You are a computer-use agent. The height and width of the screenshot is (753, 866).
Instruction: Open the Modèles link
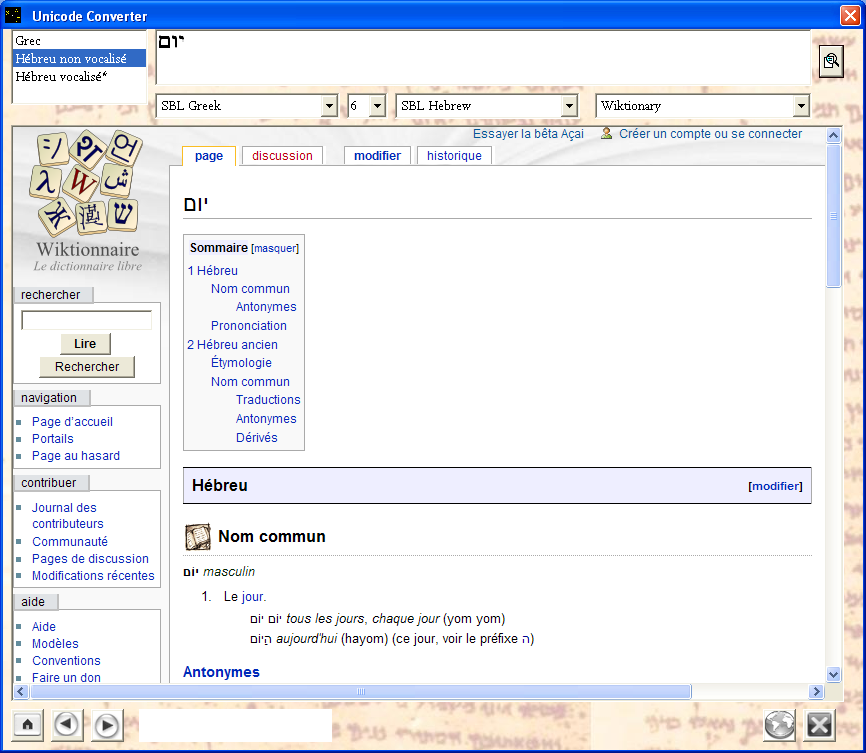pyautogui.click(x=55, y=644)
